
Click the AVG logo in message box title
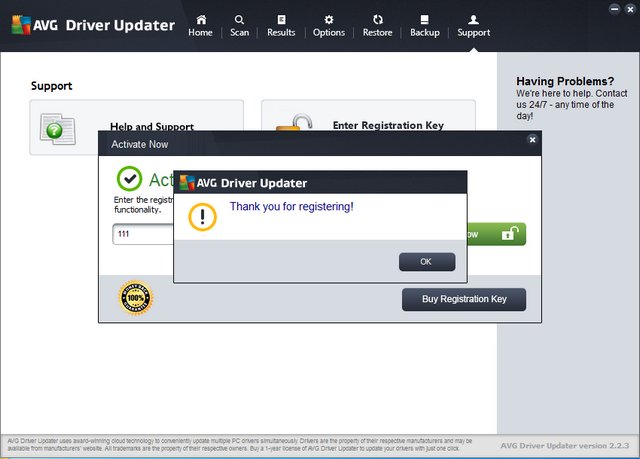pyautogui.click(x=187, y=183)
